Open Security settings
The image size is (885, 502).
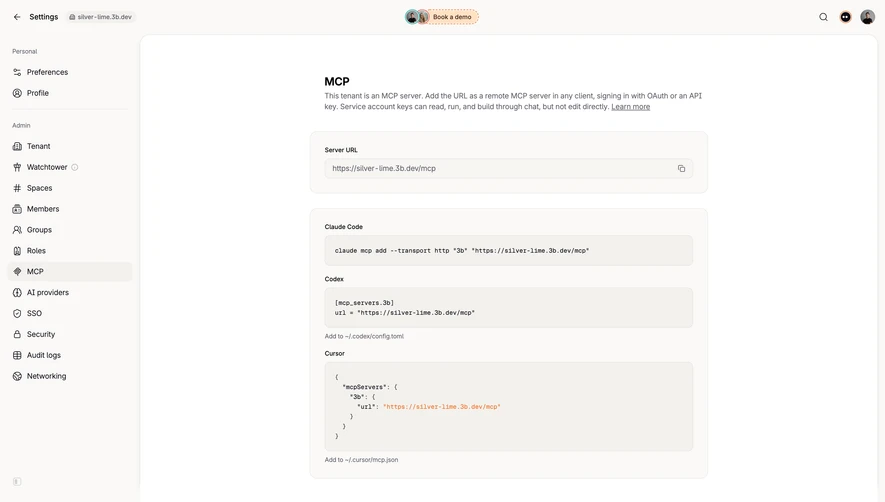(x=70, y=334)
